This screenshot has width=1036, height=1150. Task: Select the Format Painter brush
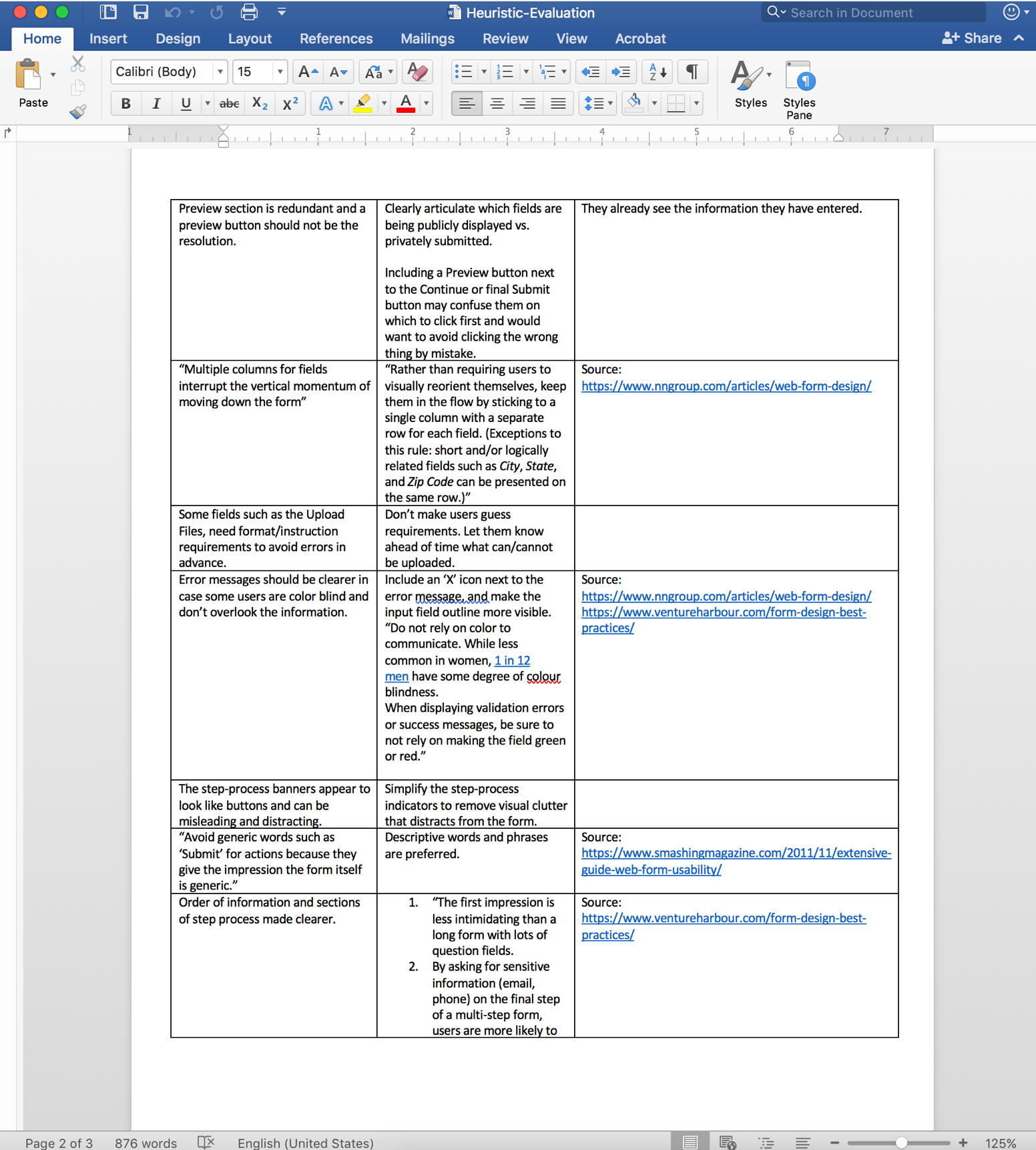click(78, 111)
